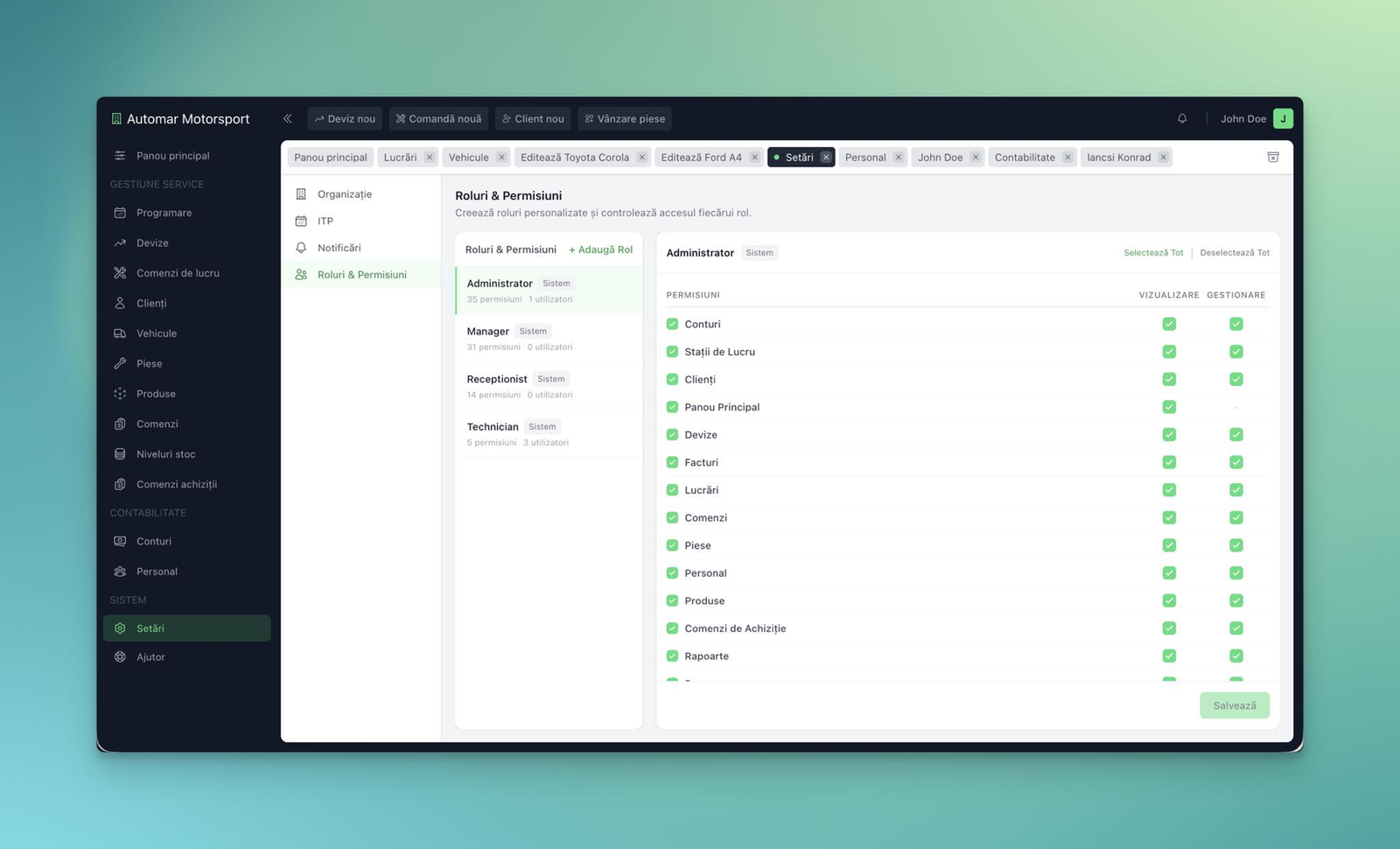
Task: Uncheck the Rapoarte permission row checkbox
Action: click(672, 656)
